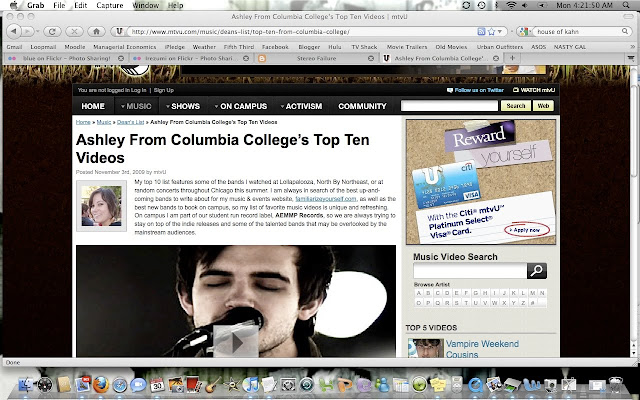Play the featured music video
This screenshot has height=400, width=640.
236,342
